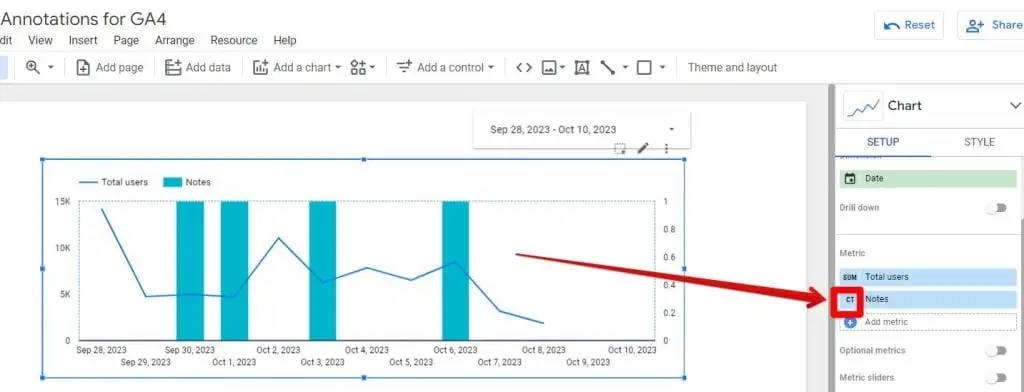The height and width of the screenshot is (392, 1024).
Task: Click the chart edit pencil icon
Action: [643, 148]
